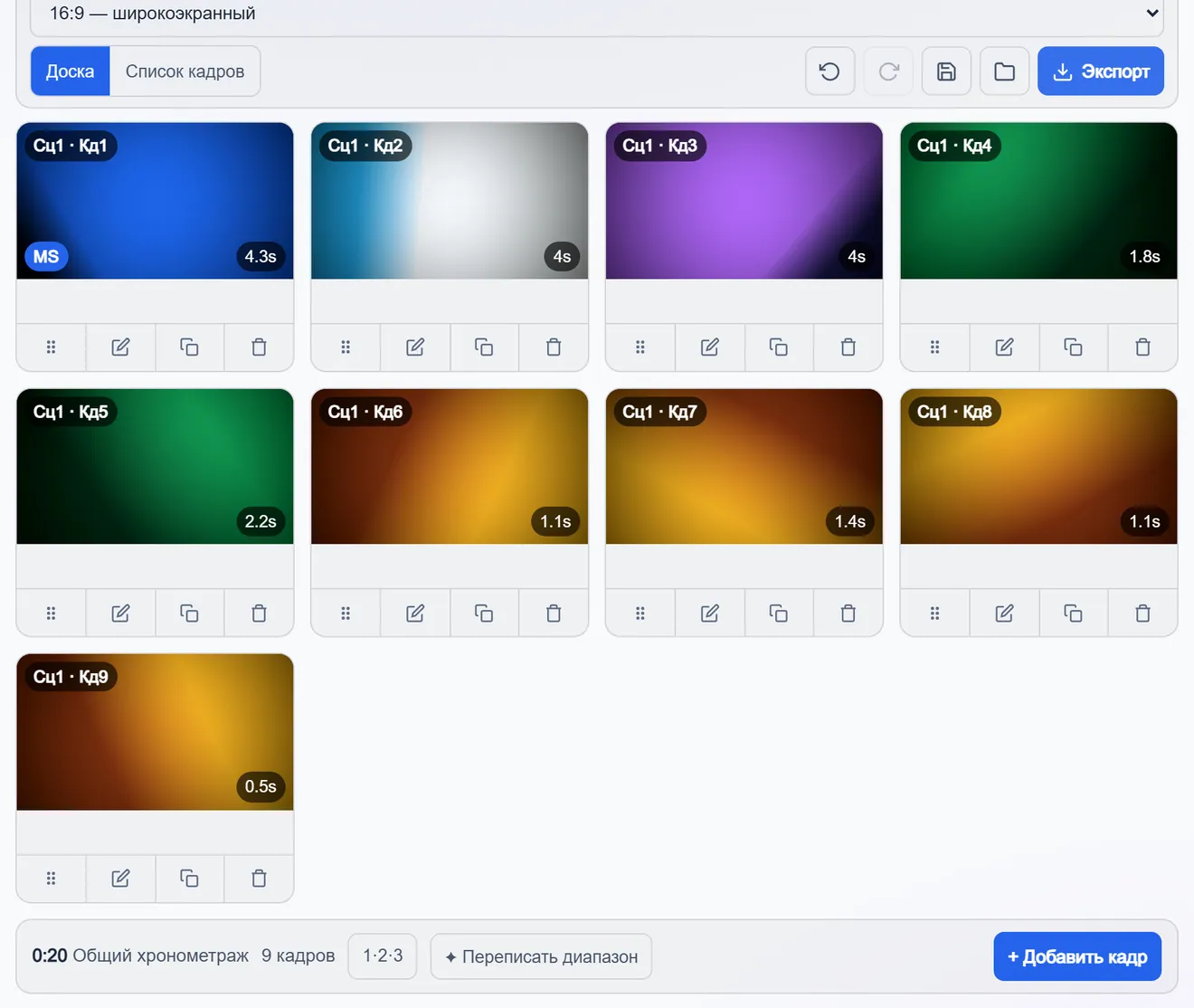Duplicate shot Сц1 · Кд1
The image size is (1194, 1008).
[189, 347]
